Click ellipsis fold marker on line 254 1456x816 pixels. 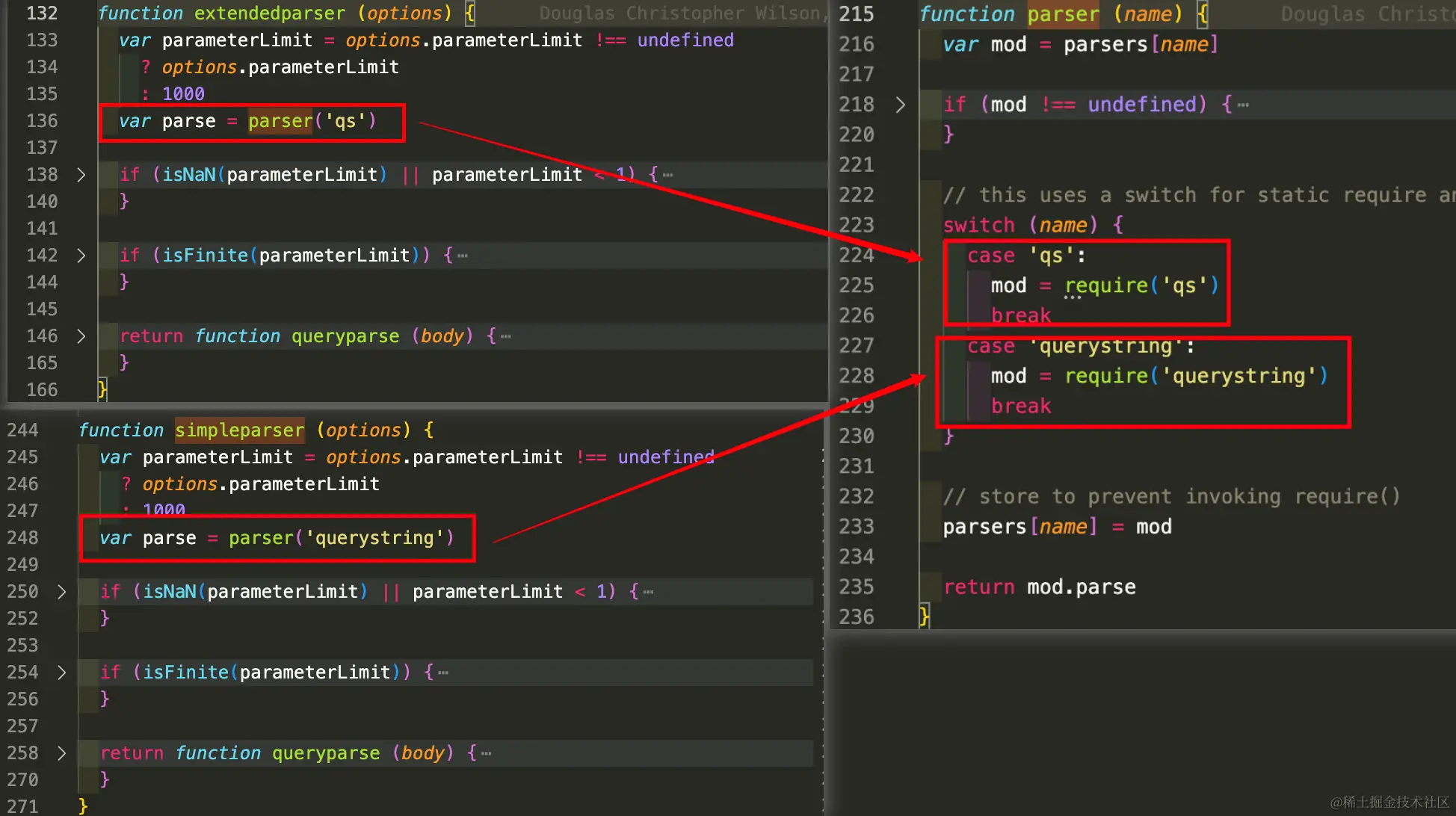pyautogui.click(x=443, y=673)
